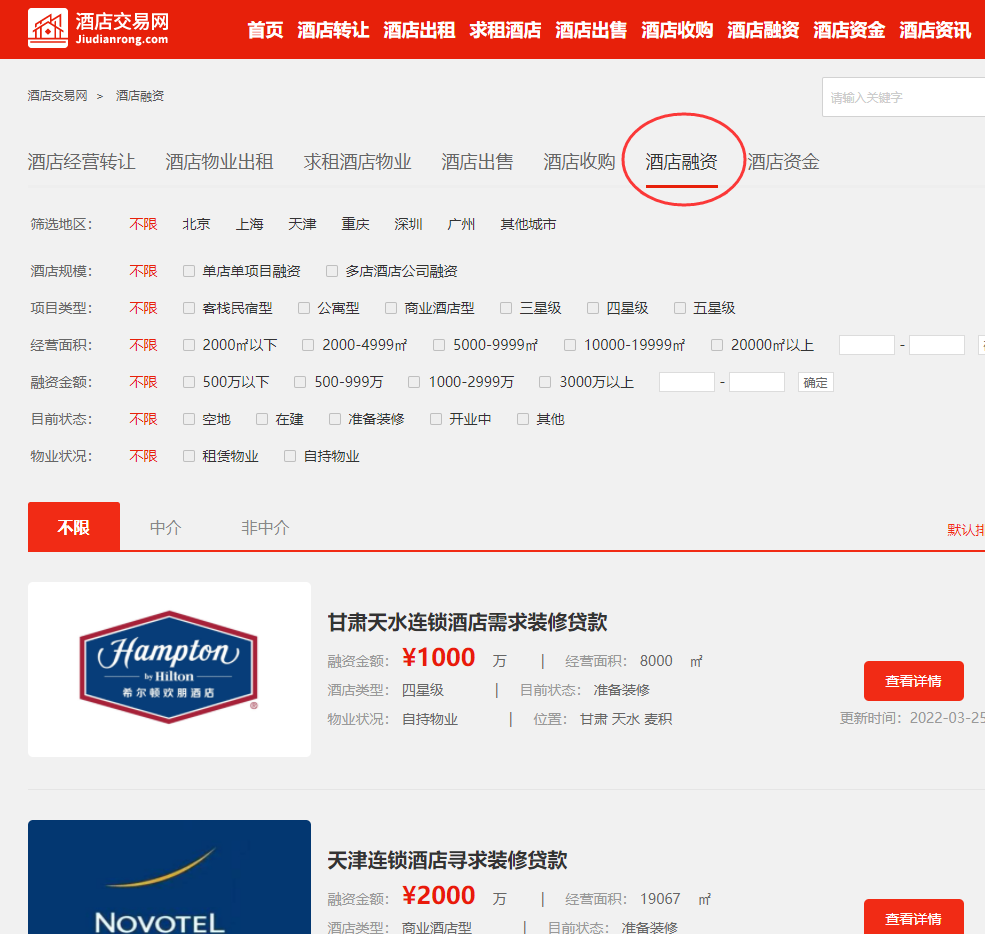
Task: Choose 其他城市 region filter
Action: click(528, 224)
